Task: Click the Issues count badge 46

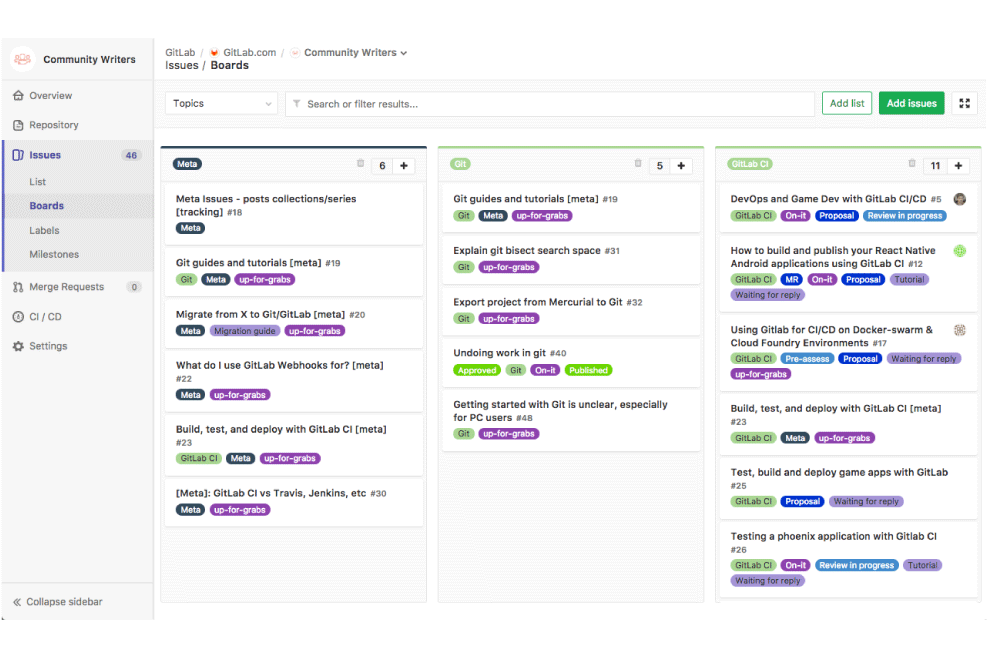Action: (131, 155)
